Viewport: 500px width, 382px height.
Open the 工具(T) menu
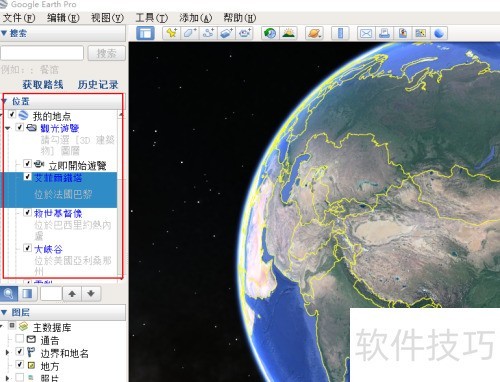point(152,18)
